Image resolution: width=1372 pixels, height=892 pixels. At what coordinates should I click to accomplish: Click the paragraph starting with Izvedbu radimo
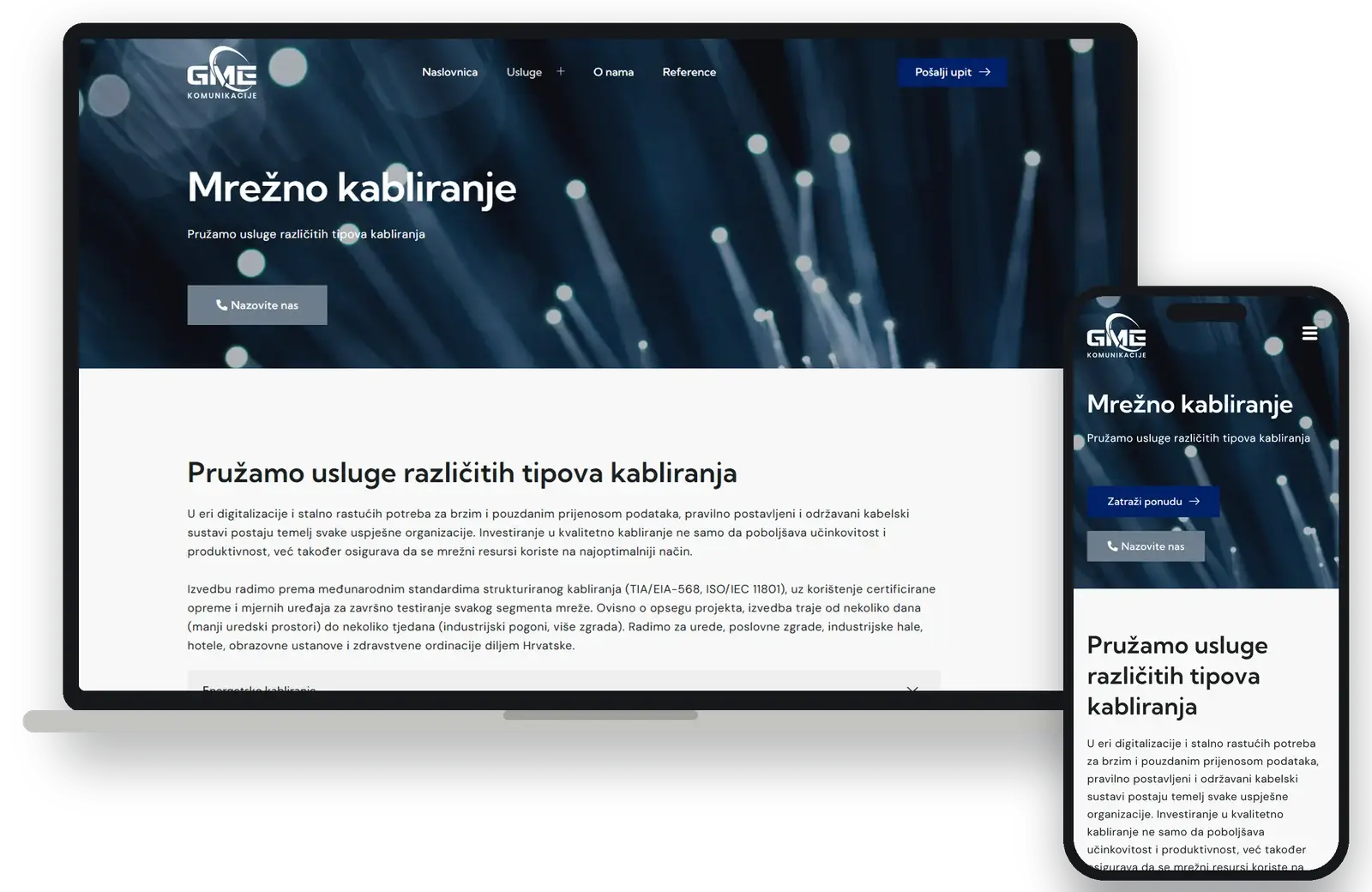[562, 618]
